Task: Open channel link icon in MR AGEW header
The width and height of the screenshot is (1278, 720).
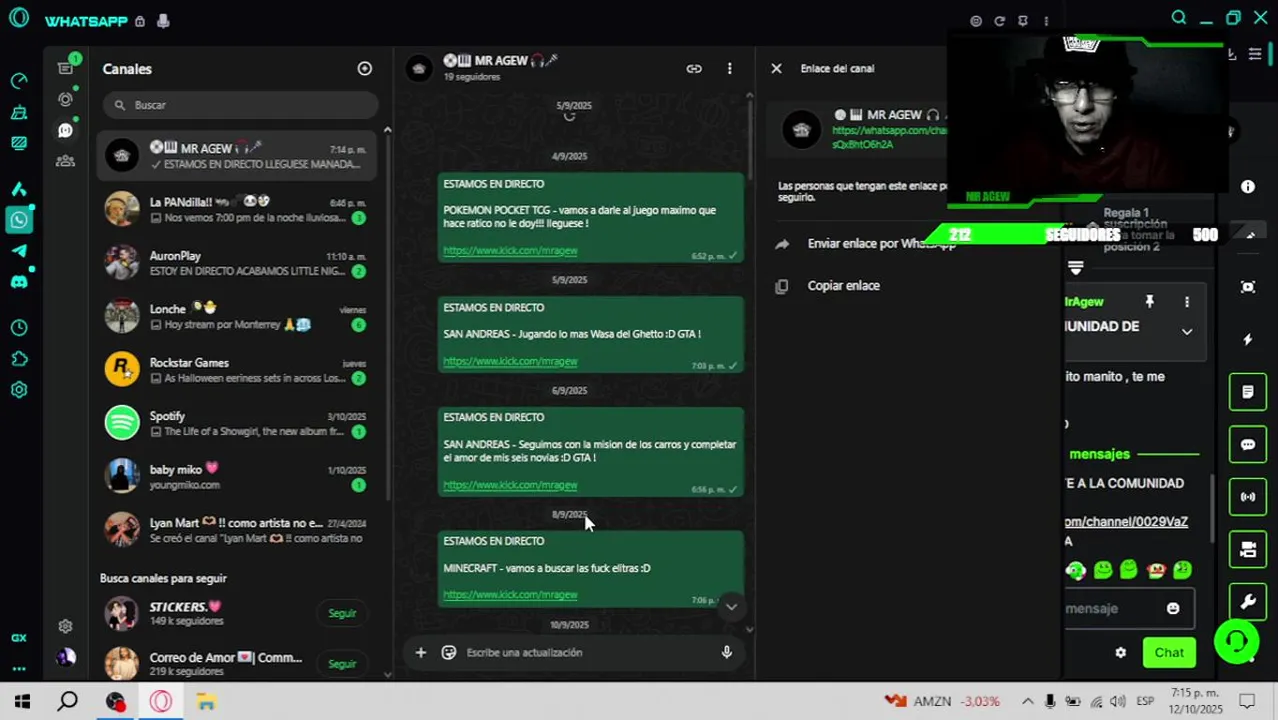Action: 694,69
